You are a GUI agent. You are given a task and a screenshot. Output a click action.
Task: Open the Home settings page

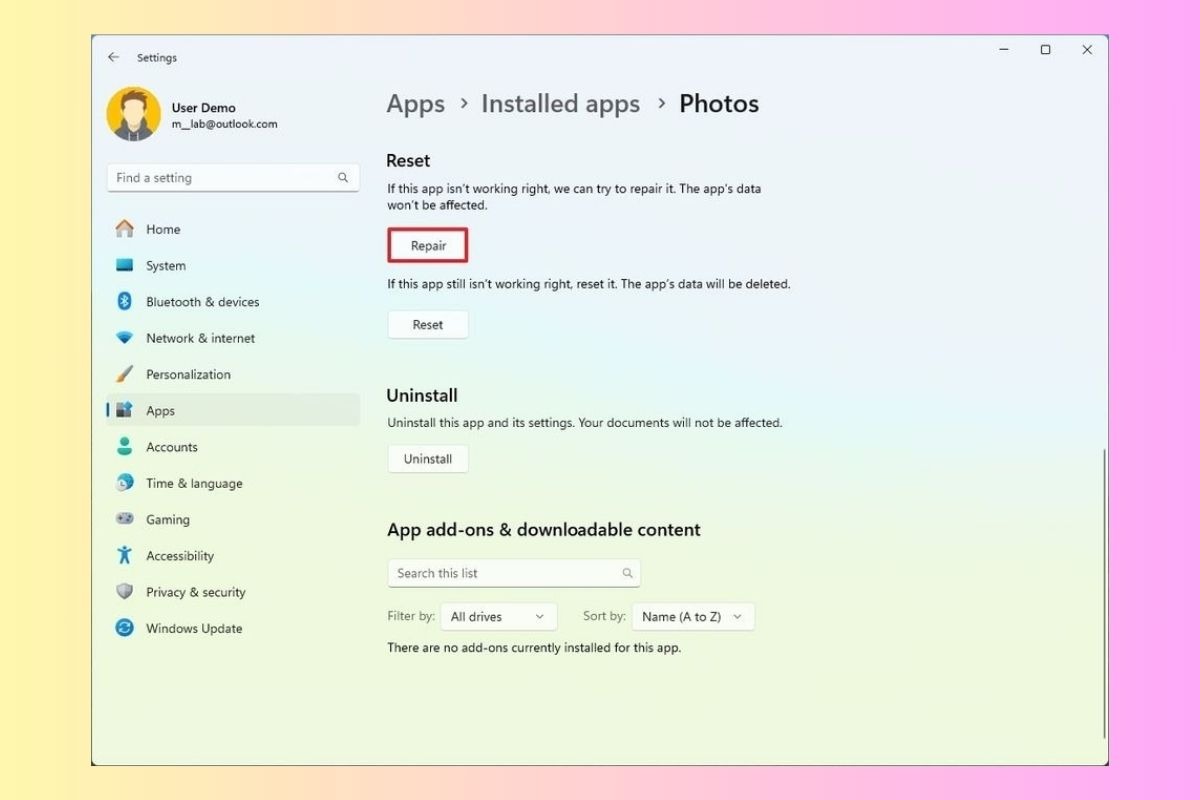pyautogui.click(x=232, y=229)
